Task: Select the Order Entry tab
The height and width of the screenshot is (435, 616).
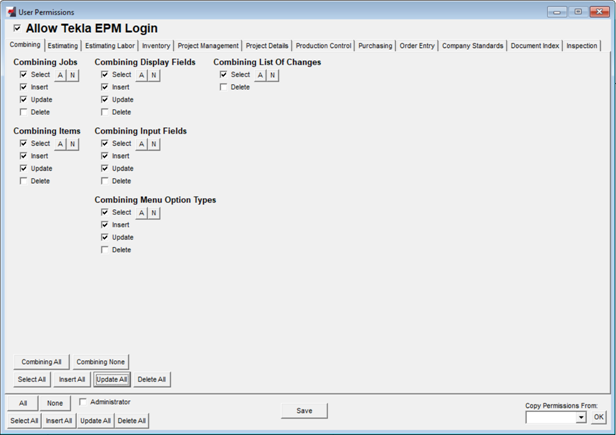Action: pos(417,46)
